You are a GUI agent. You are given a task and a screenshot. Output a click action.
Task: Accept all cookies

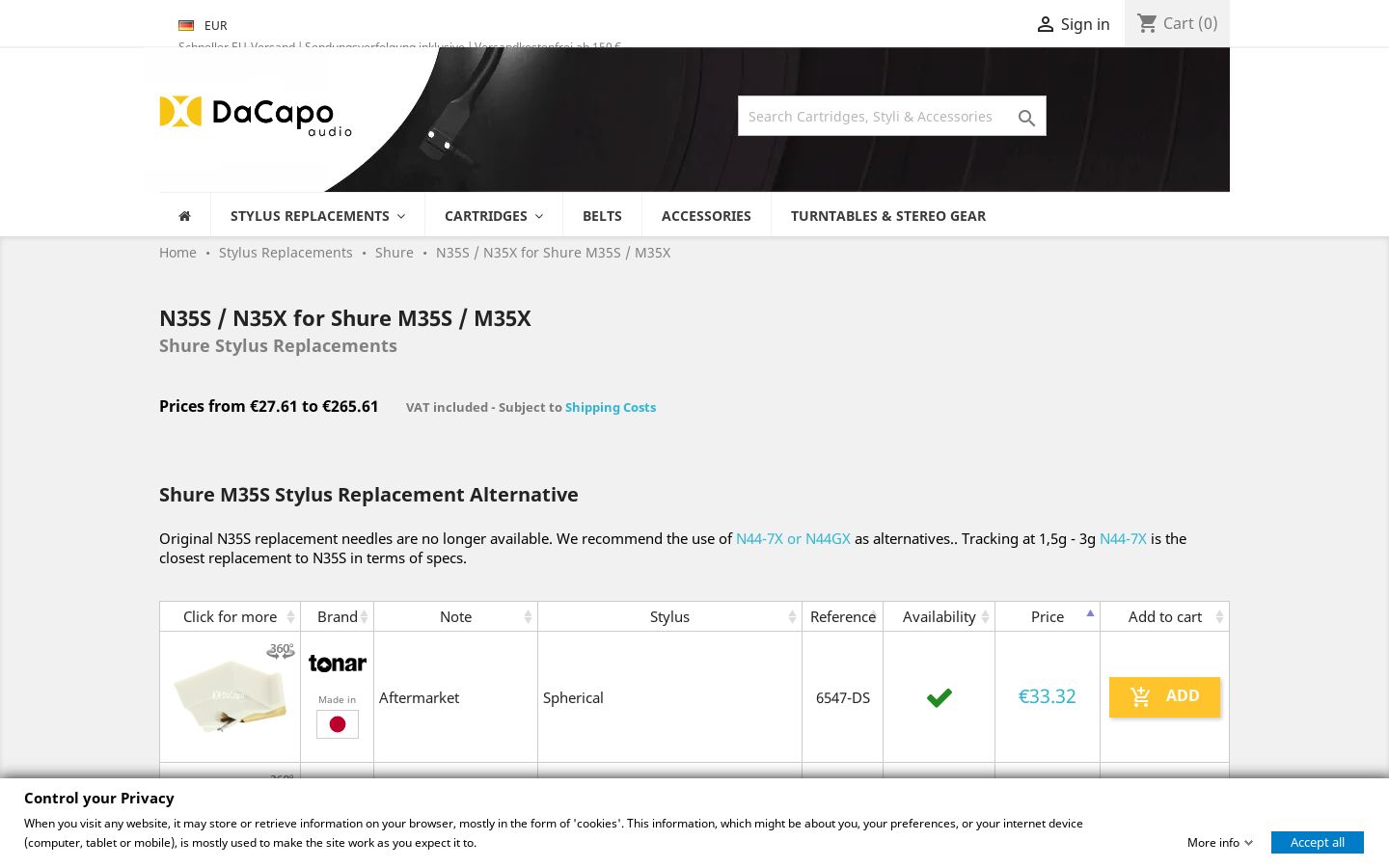click(1318, 842)
